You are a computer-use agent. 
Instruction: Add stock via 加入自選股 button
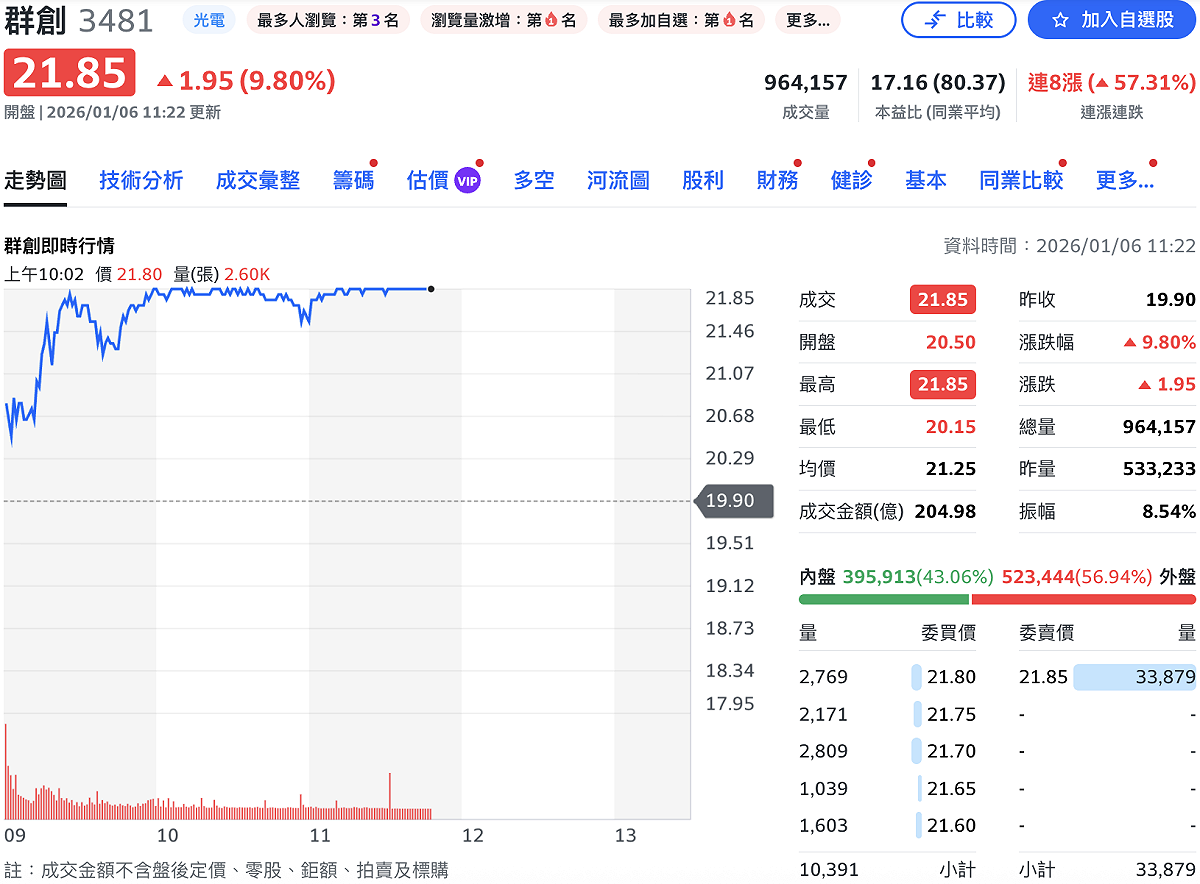pyautogui.click(x=1112, y=20)
